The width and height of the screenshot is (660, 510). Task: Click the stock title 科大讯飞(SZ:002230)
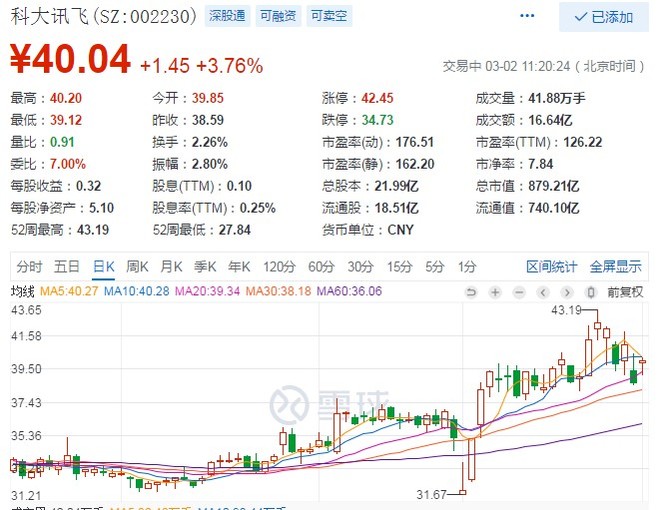point(104,17)
